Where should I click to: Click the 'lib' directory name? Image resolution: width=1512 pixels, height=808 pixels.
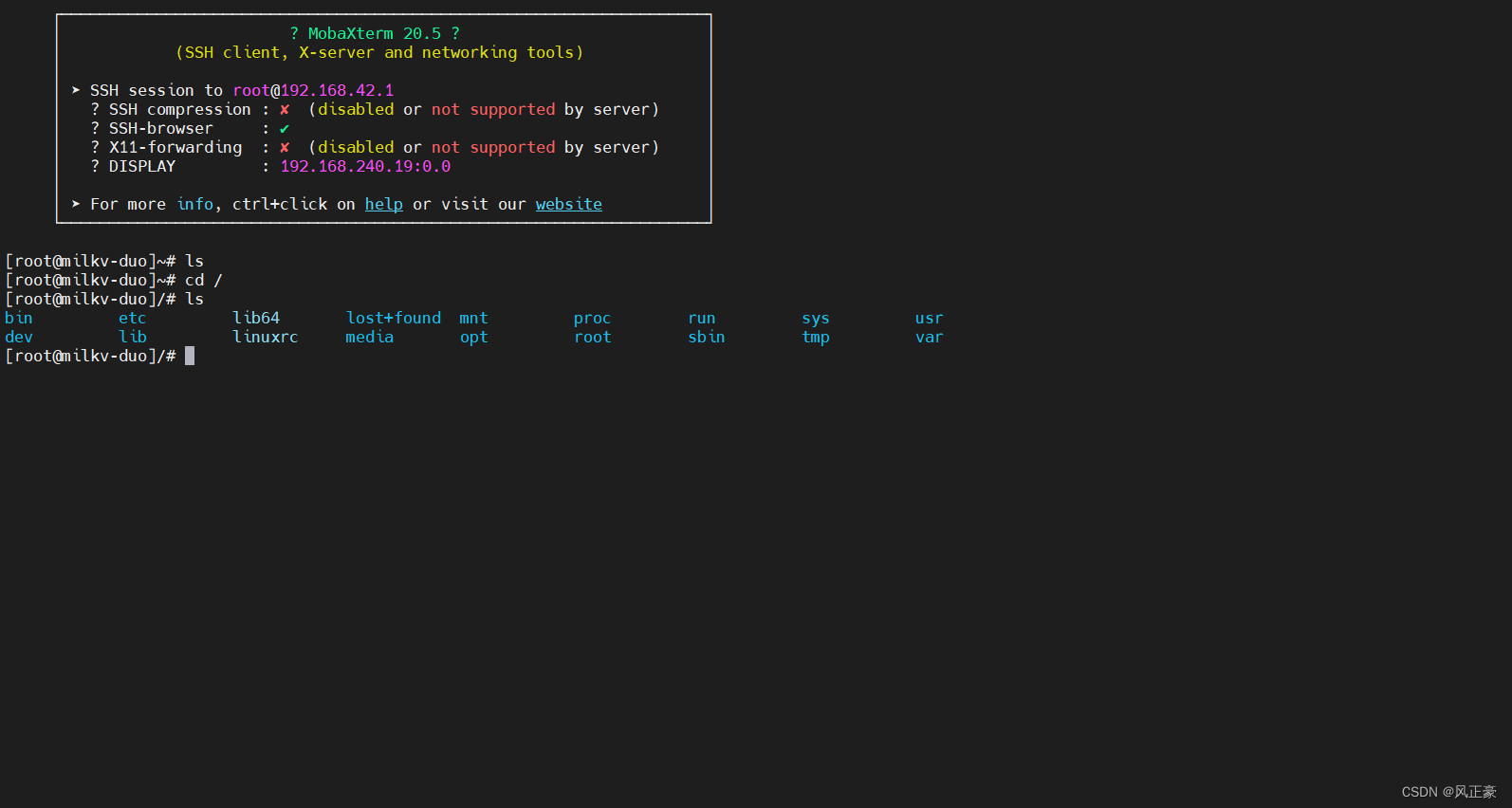pos(133,337)
